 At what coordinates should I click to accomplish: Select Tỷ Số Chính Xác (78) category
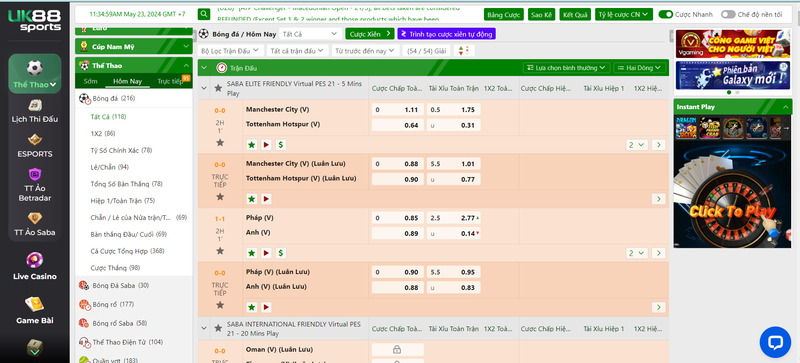tap(121, 150)
